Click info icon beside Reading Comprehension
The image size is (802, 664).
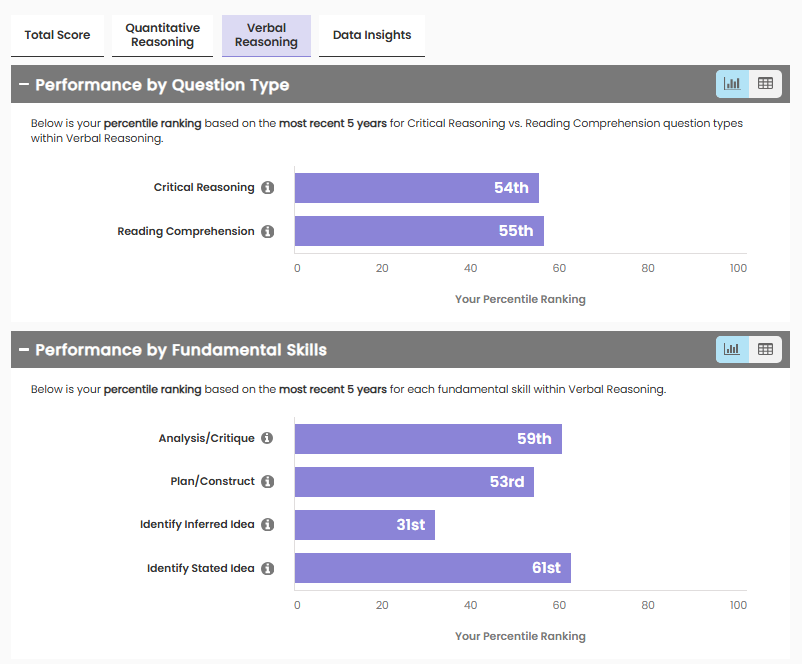pyautogui.click(x=267, y=232)
